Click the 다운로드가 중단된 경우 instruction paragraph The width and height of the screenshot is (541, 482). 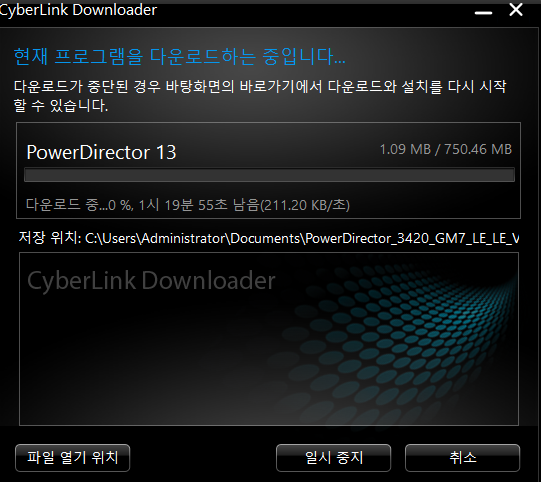coord(260,96)
